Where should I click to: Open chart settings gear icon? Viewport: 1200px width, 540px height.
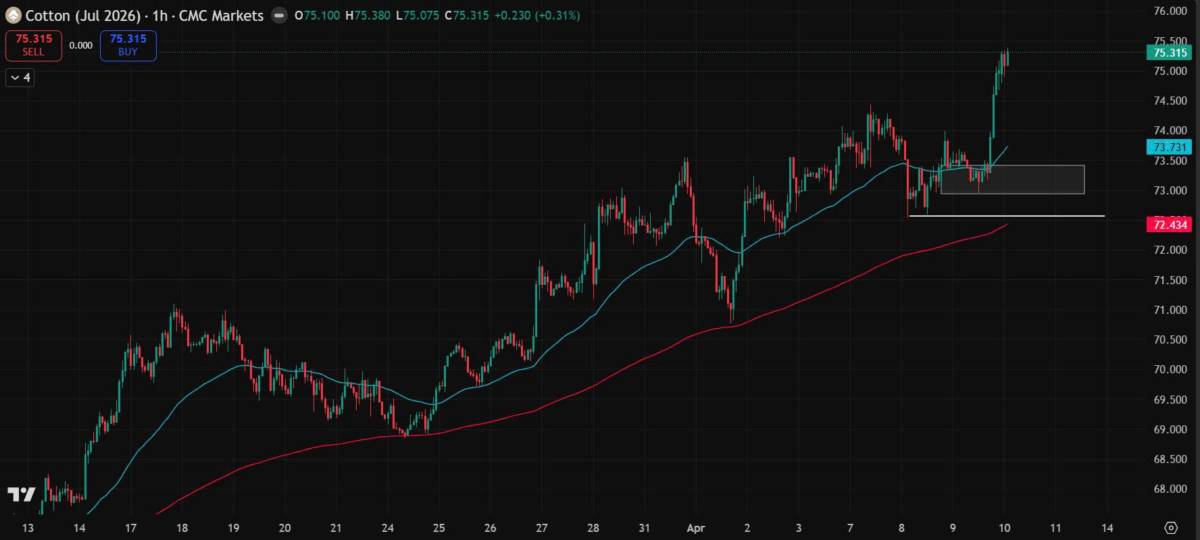coord(1170,526)
